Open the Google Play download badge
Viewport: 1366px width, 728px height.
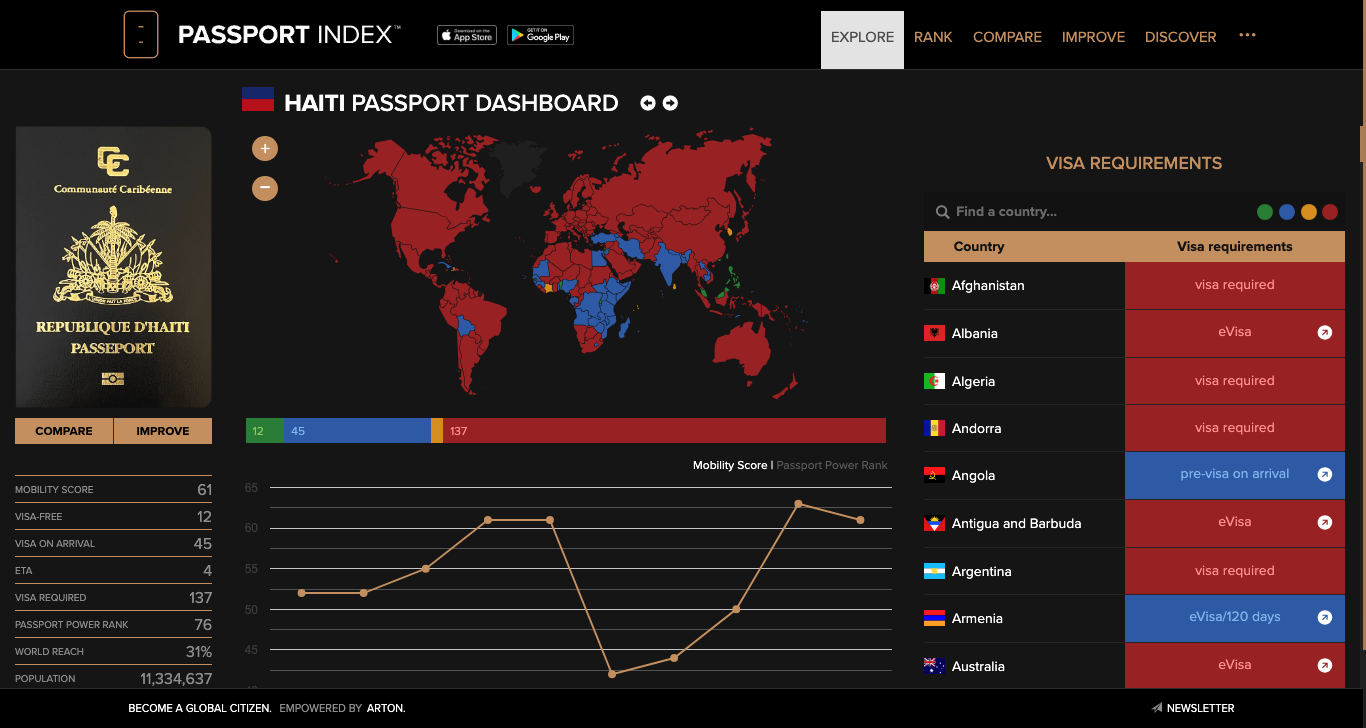[540, 35]
